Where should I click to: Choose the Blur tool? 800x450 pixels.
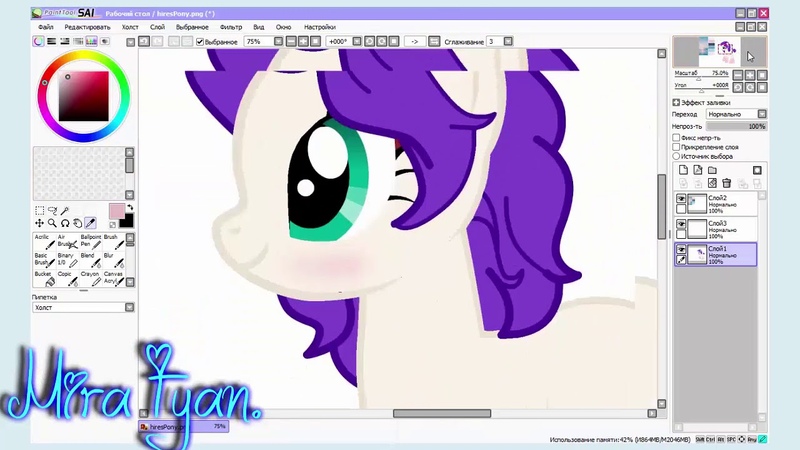(113, 260)
